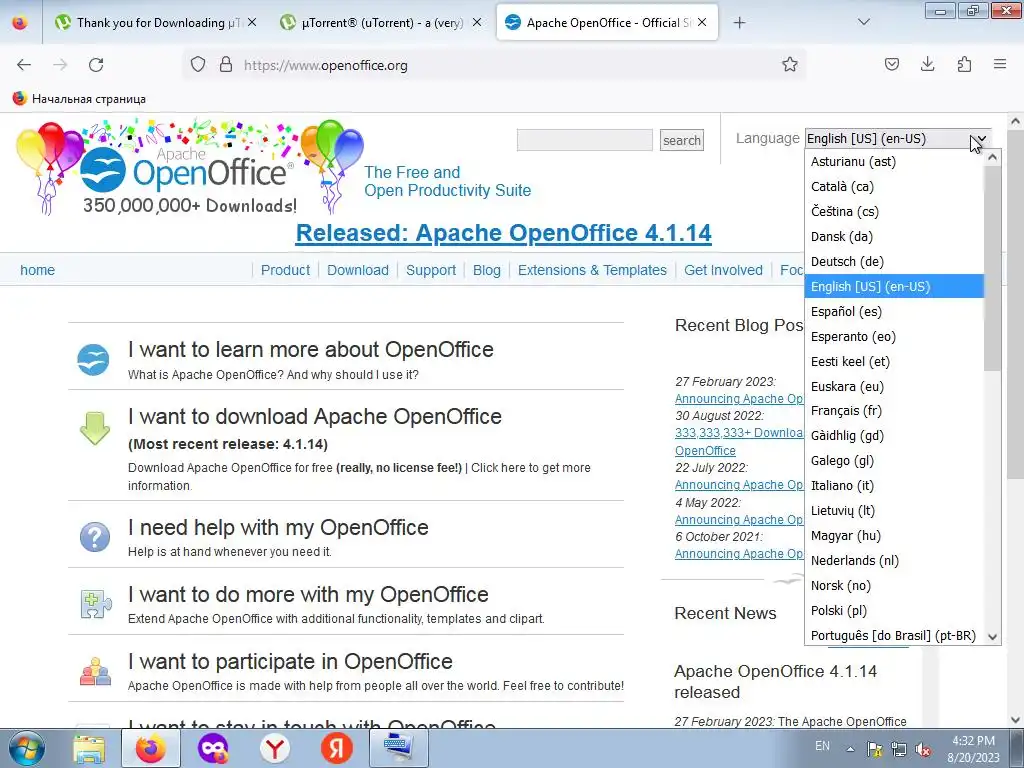
Task: Select Asturianu (ast) language
Action: tap(894, 162)
